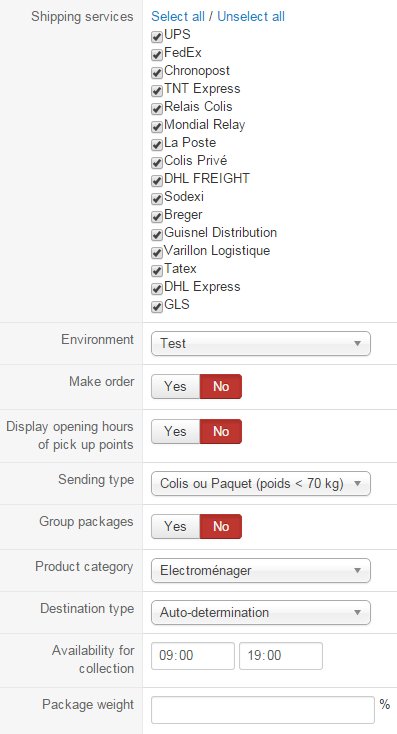Toggle the Tatex checkbox
This screenshot has width=397, height=734.
pos(157,271)
